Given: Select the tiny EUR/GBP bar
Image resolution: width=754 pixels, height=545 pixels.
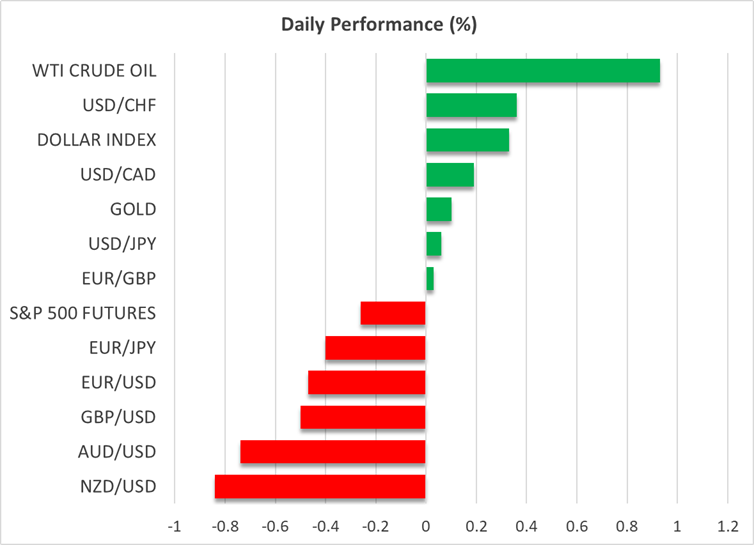Looking at the screenshot, I should (x=429, y=279).
